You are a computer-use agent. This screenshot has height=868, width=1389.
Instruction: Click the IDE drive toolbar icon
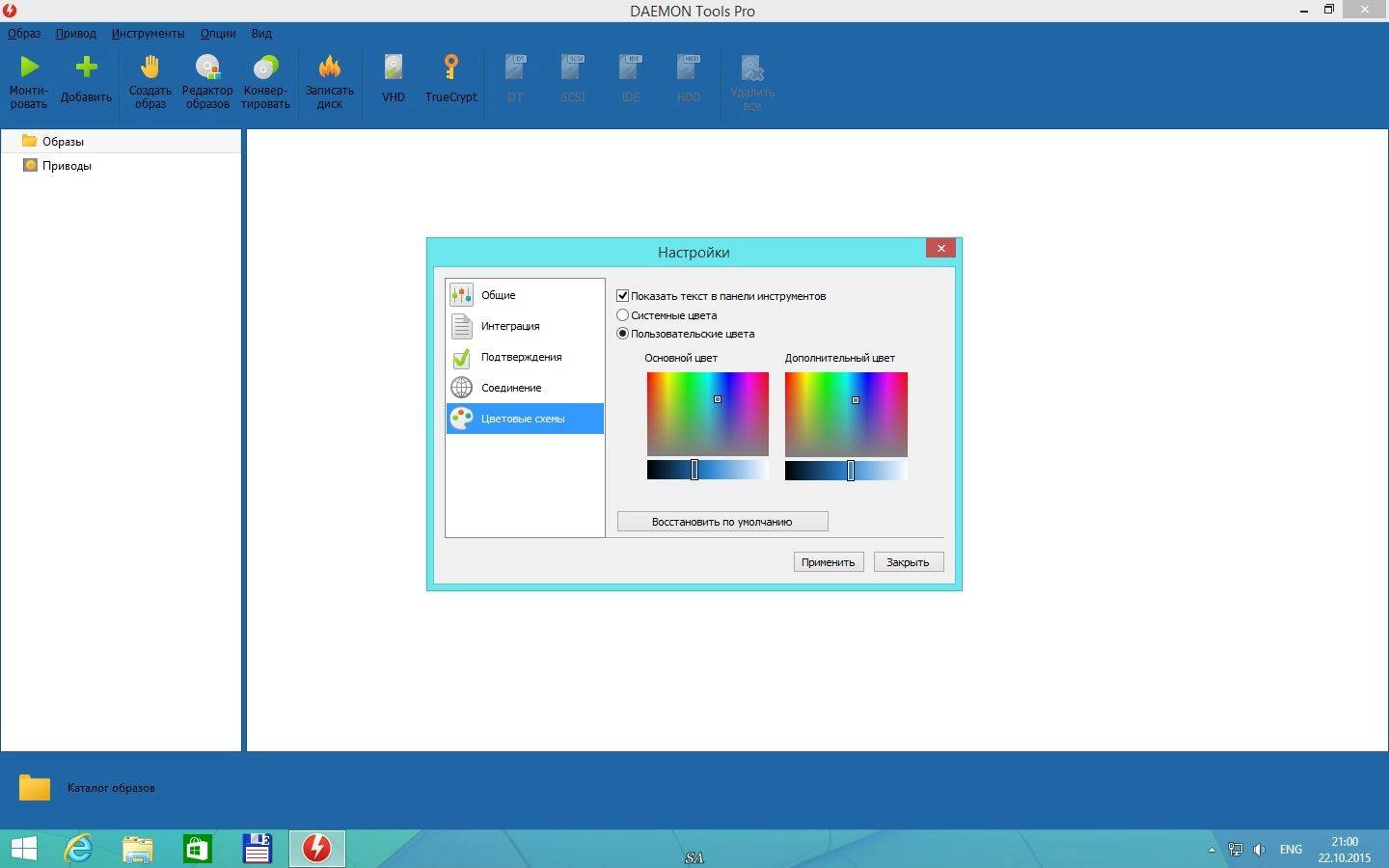(631, 67)
